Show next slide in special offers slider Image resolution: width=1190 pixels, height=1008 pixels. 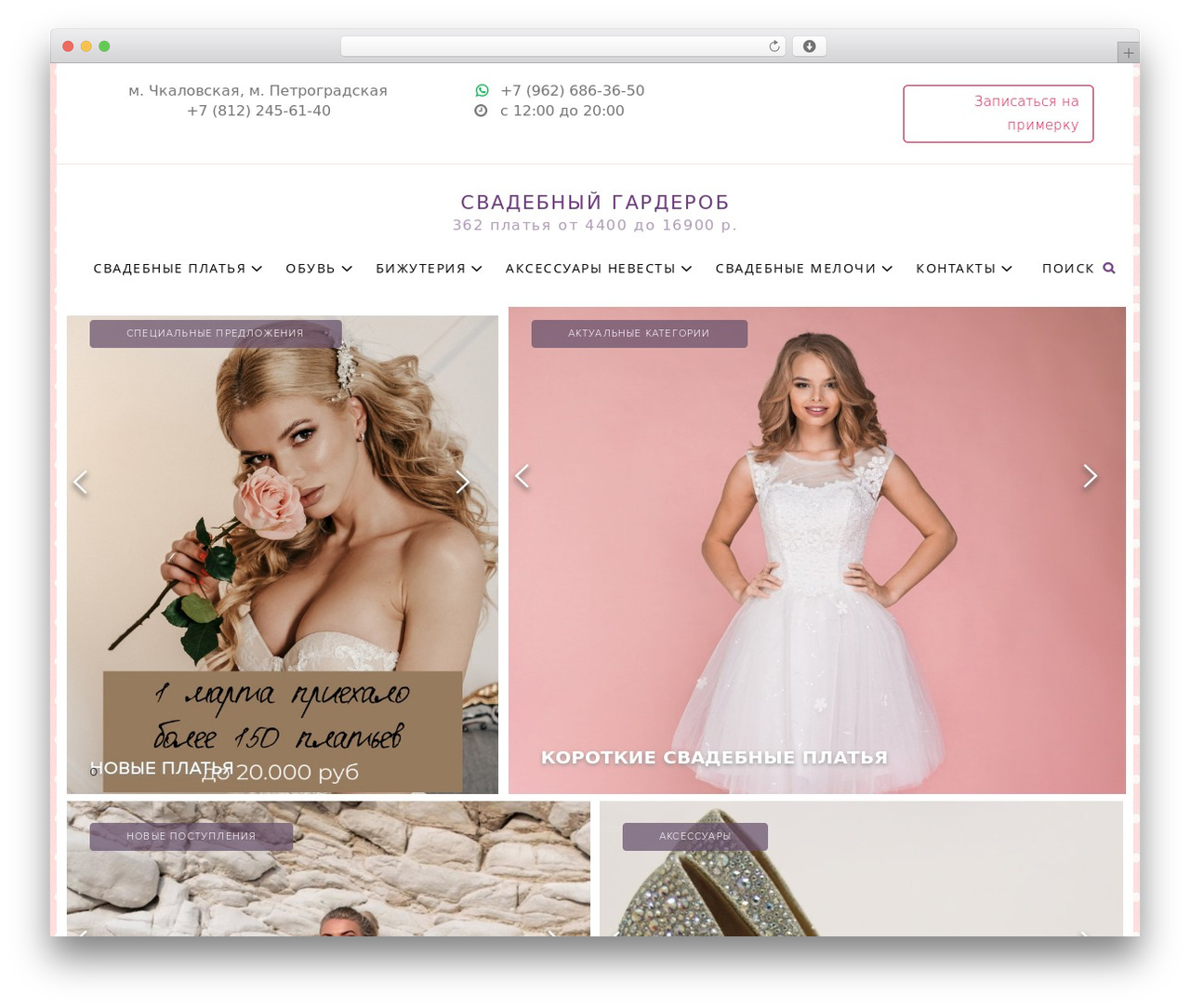click(x=462, y=482)
